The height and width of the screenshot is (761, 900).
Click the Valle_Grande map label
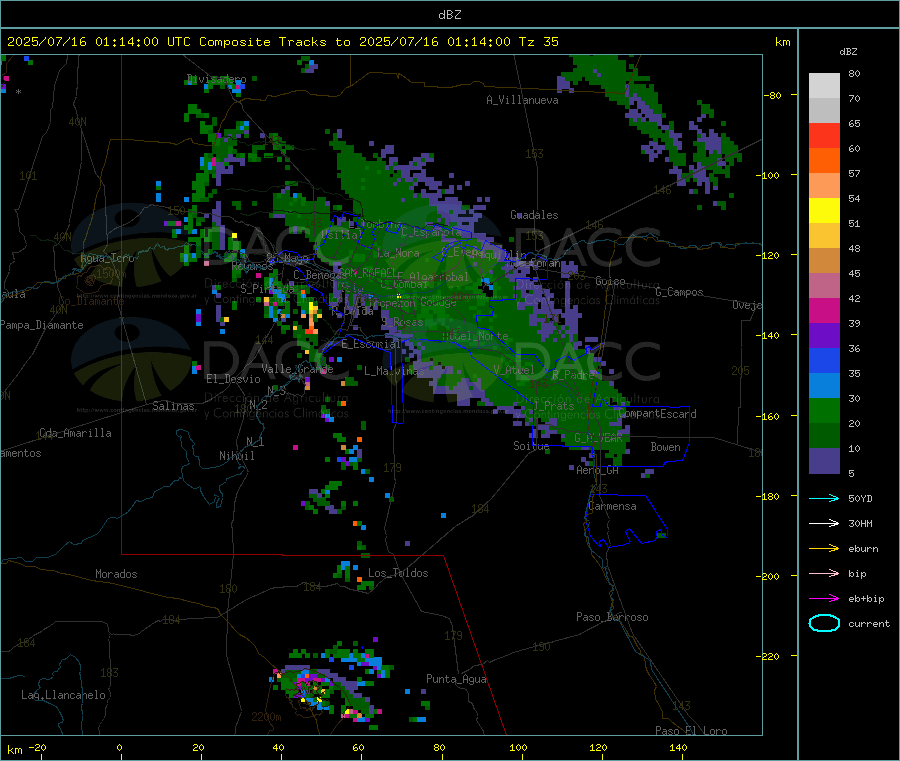point(297,368)
